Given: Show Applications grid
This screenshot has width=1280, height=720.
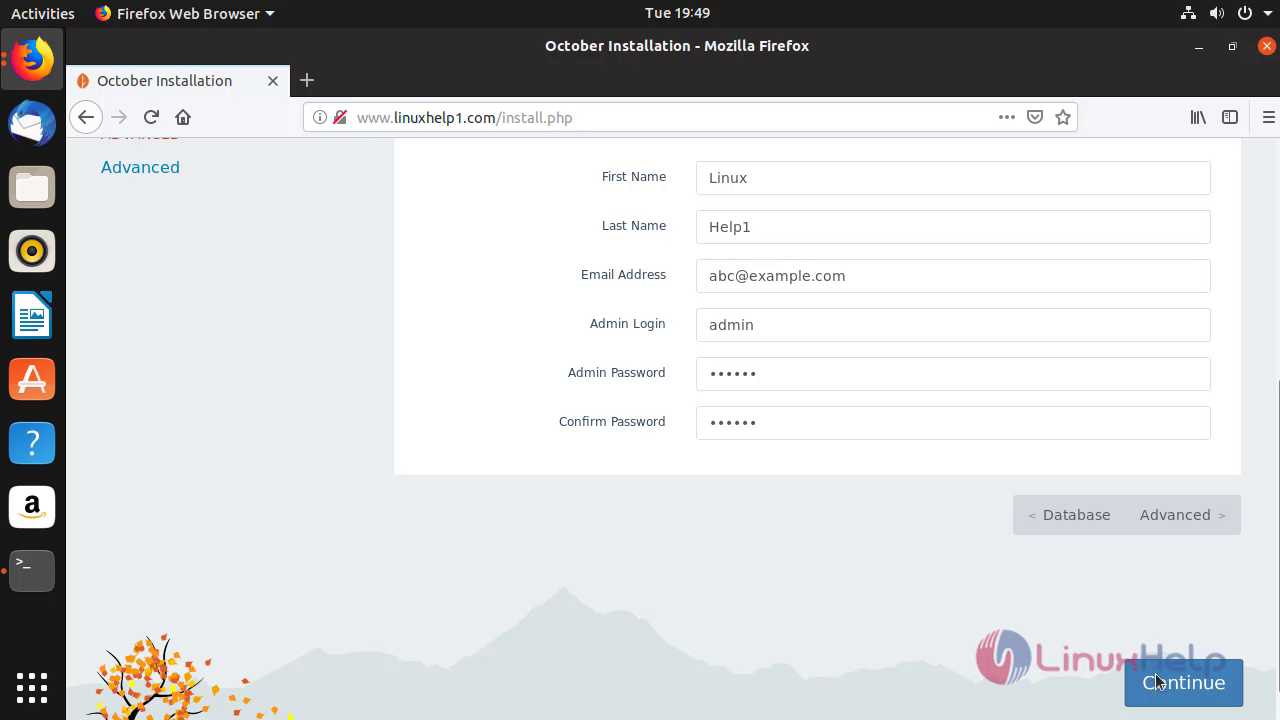Looking at the screenshot, I should click(x=32, y=687).
